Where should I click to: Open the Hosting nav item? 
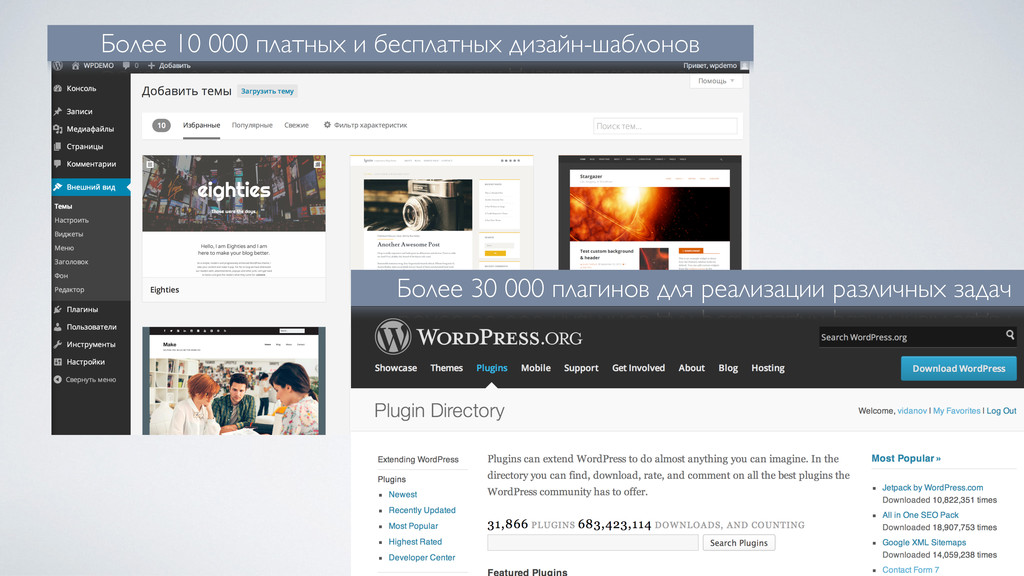point(767,368)
